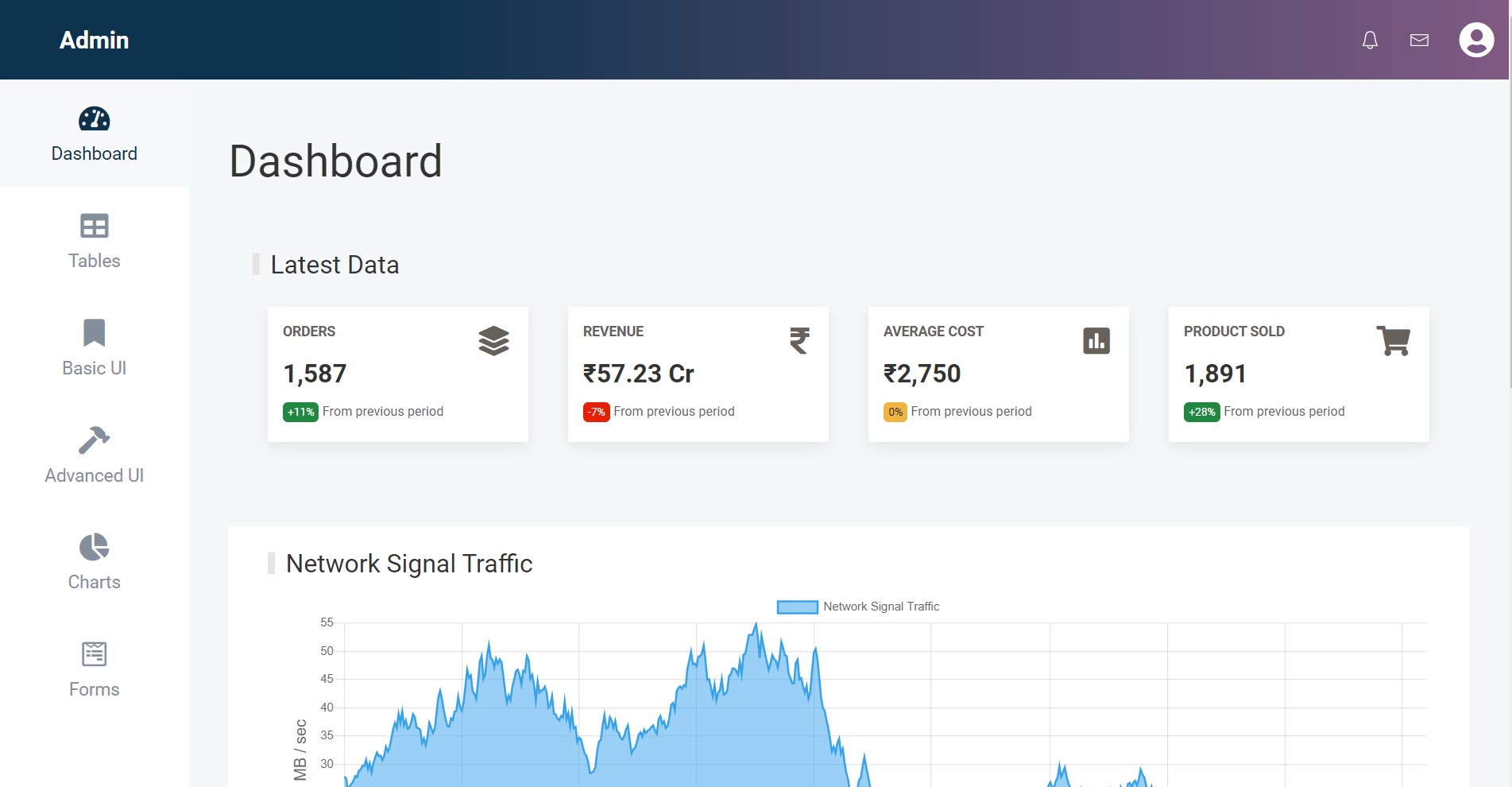Open the notifications bell icon
This screenshot has height=787, width=1512.
pyautogui.click(x=1370, y=40)
